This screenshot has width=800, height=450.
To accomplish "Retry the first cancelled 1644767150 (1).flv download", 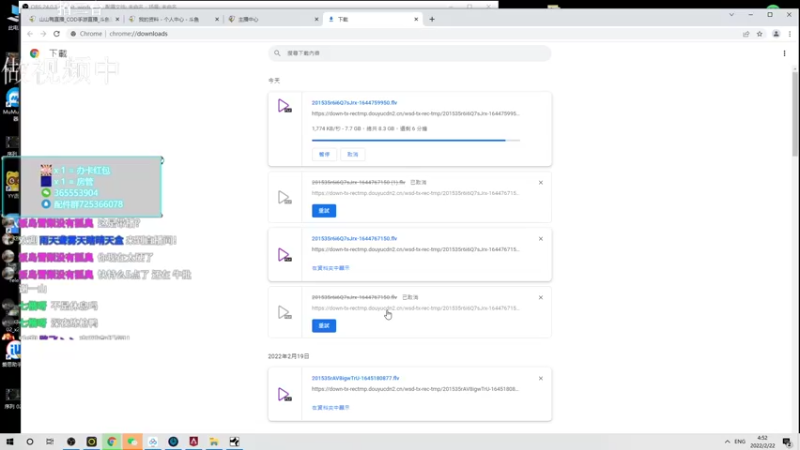I will coord(324,211).
